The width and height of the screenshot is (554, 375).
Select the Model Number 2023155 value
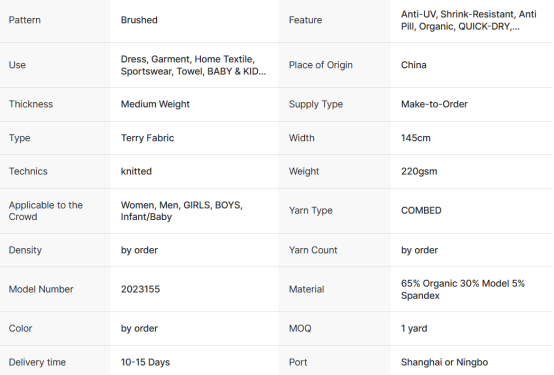point(140,289)
